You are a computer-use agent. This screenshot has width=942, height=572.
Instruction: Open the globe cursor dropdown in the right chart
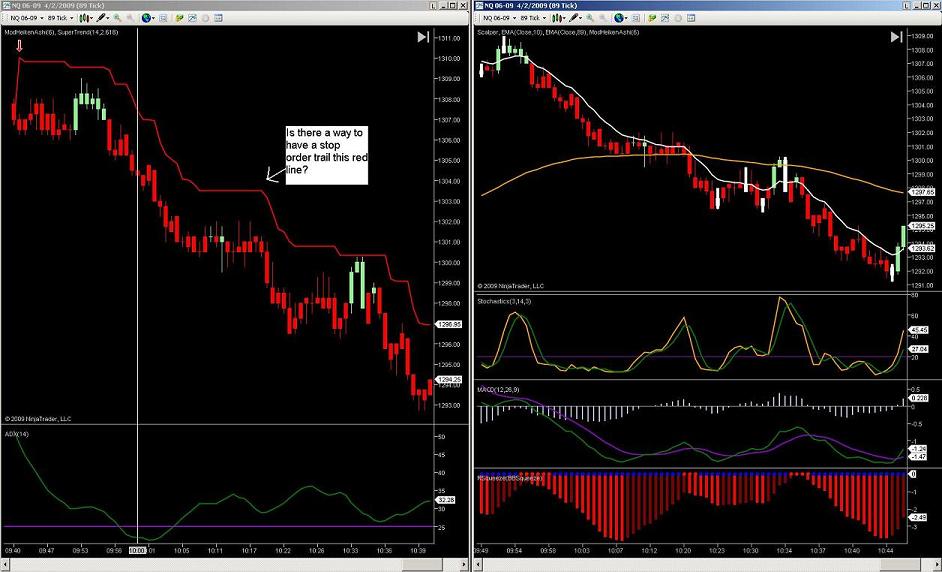click(621, 18)
